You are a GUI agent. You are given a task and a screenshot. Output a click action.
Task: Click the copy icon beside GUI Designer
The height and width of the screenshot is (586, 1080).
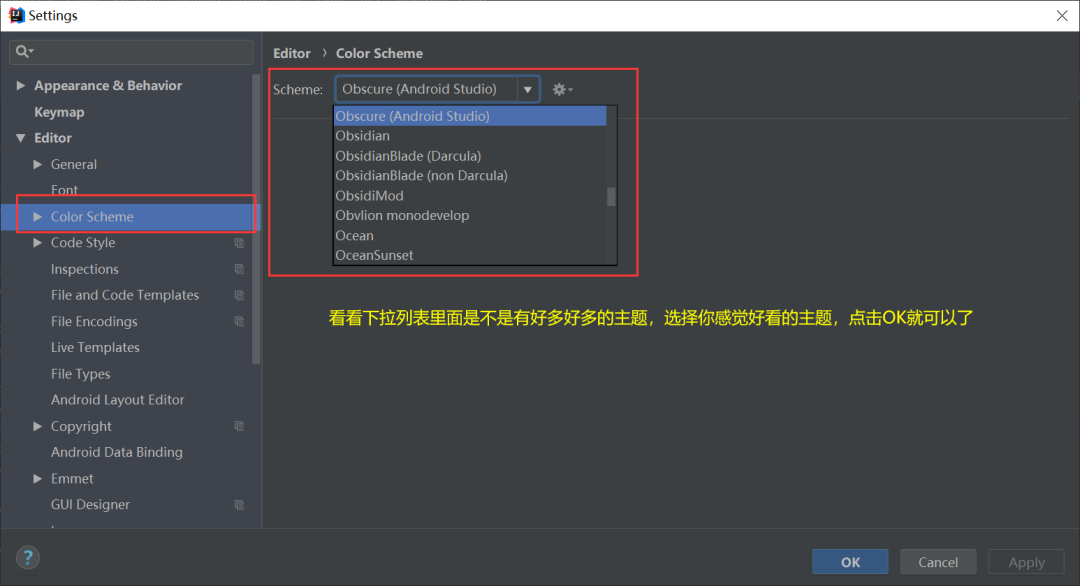coord(239,505)
